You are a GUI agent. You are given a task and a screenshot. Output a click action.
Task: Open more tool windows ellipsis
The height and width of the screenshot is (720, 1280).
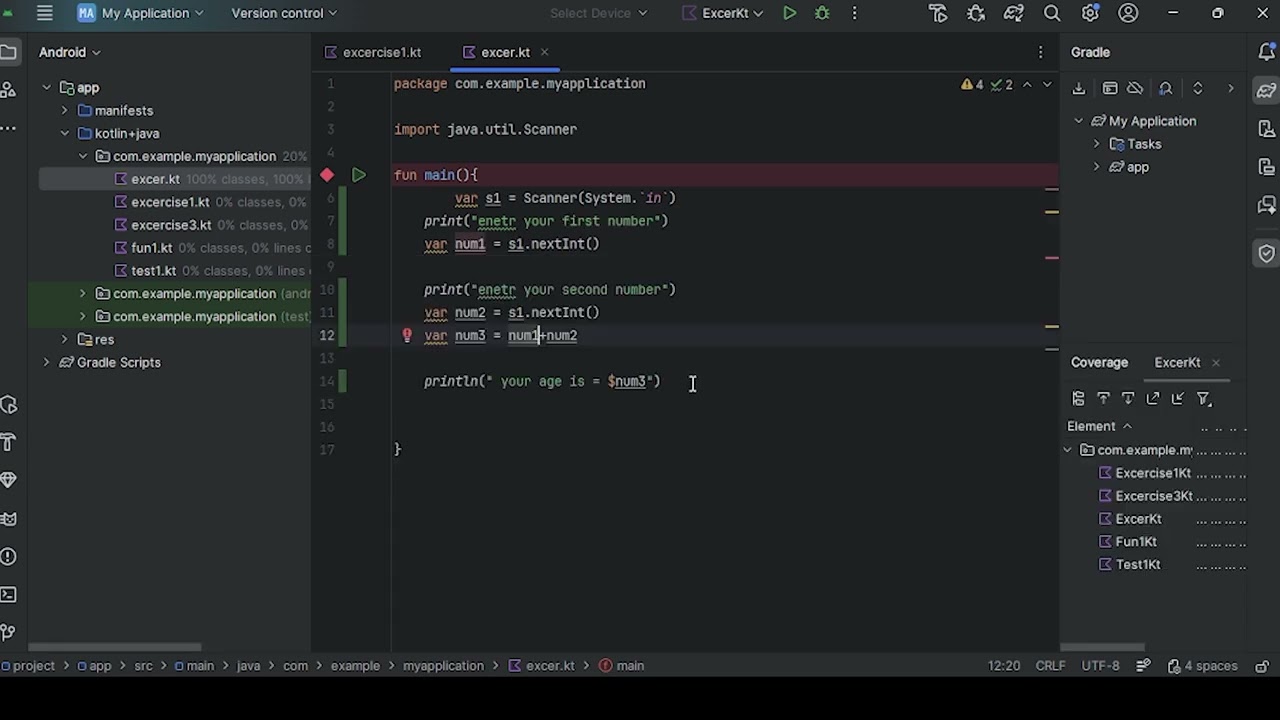coord(8,128)
